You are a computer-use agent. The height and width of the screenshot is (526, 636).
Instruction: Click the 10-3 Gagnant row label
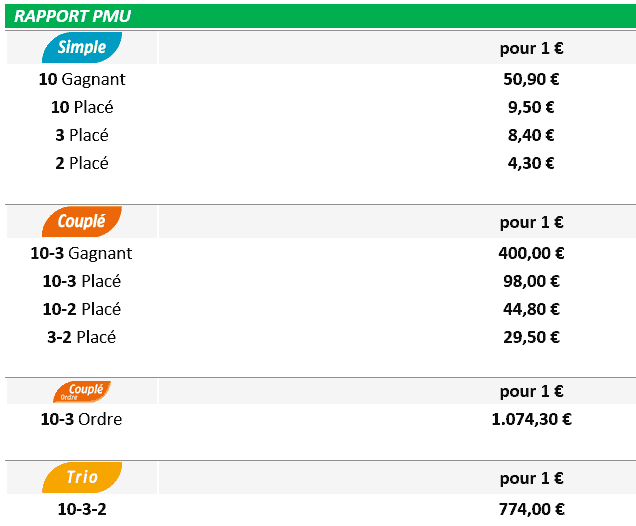point(82,253)
